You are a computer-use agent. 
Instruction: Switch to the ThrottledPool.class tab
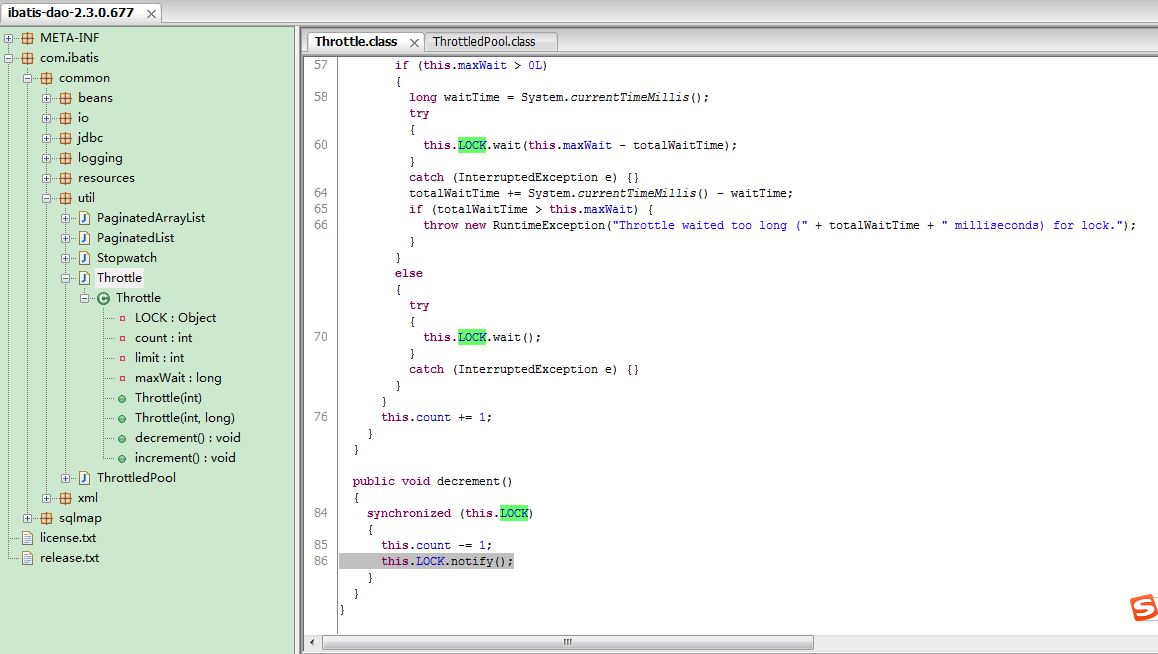(x=484, y=42)
